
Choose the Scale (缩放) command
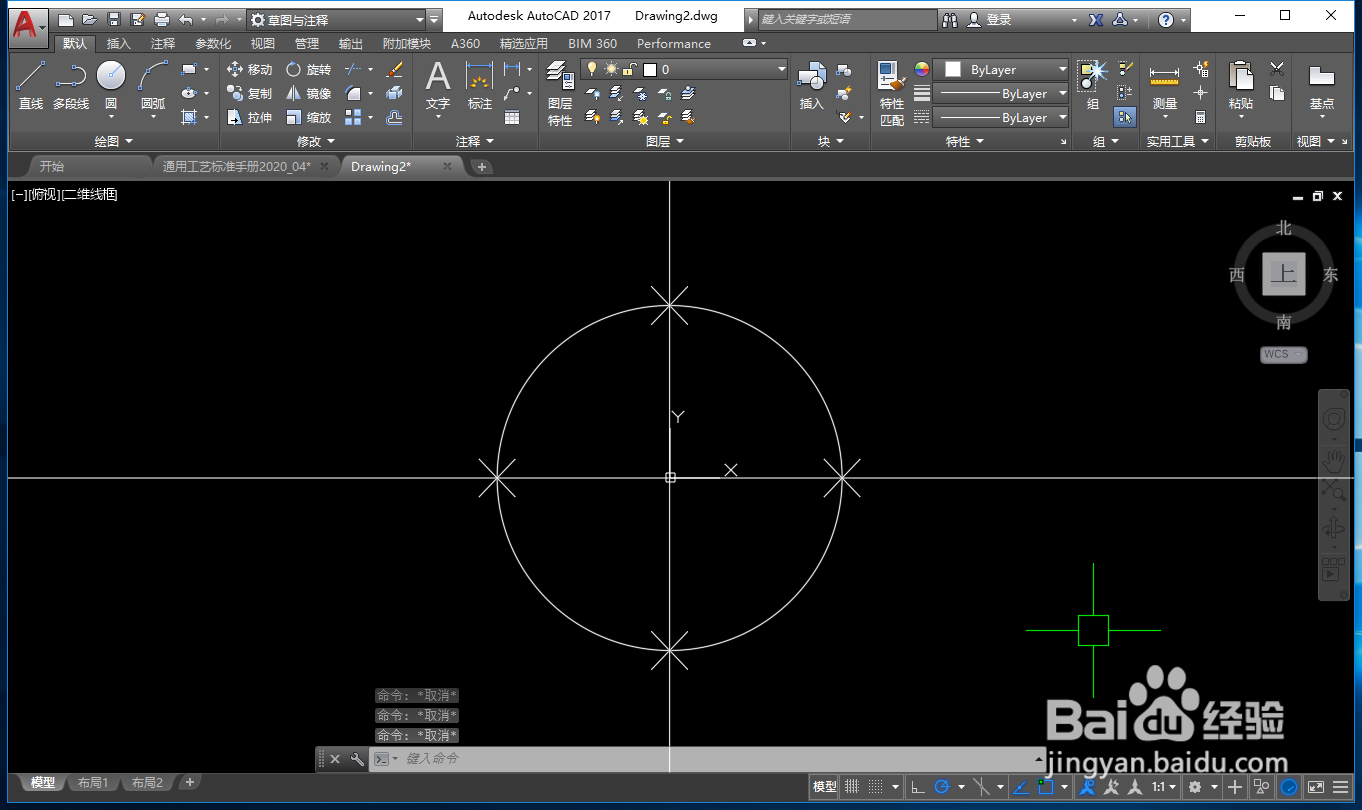click(308, 117)
